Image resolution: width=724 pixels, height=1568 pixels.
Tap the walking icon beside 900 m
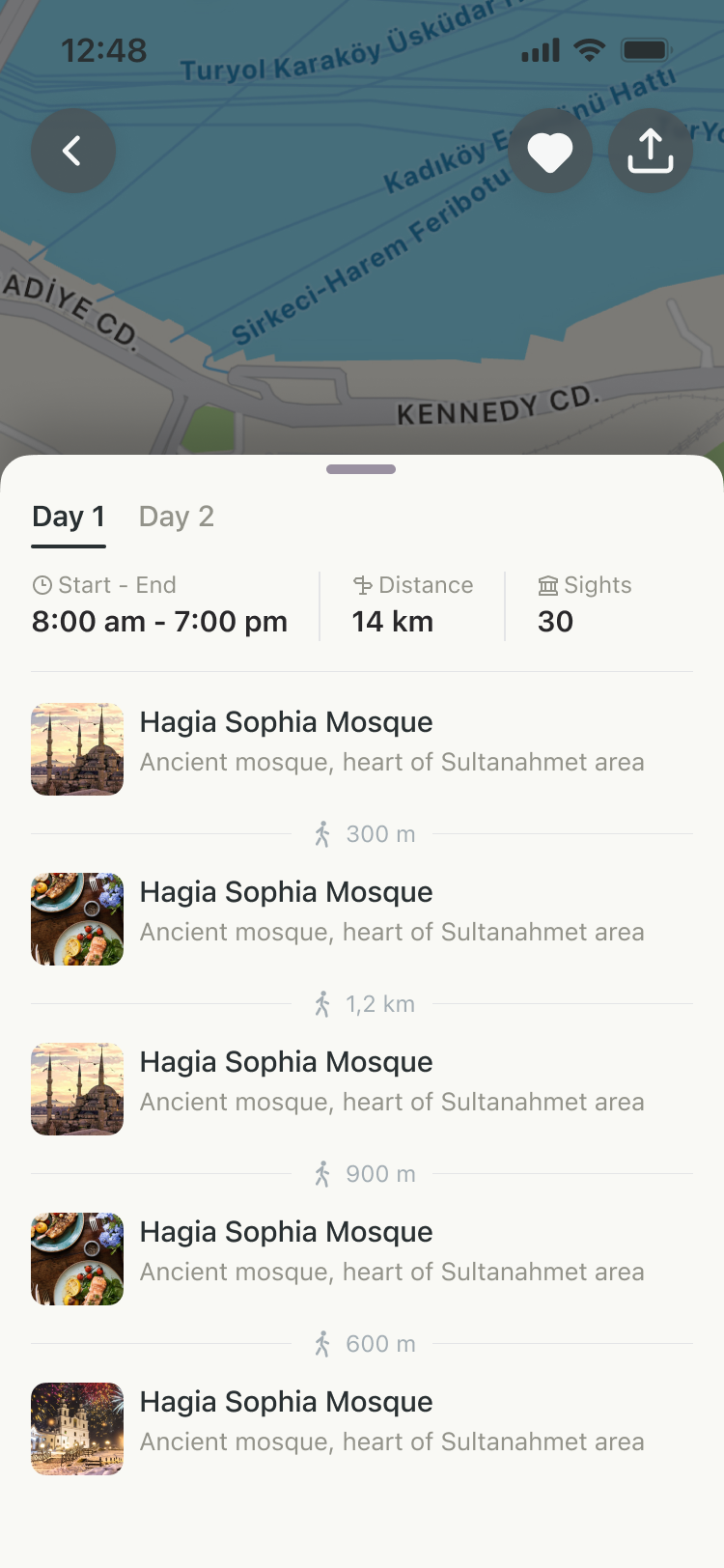coord(322,1174)
